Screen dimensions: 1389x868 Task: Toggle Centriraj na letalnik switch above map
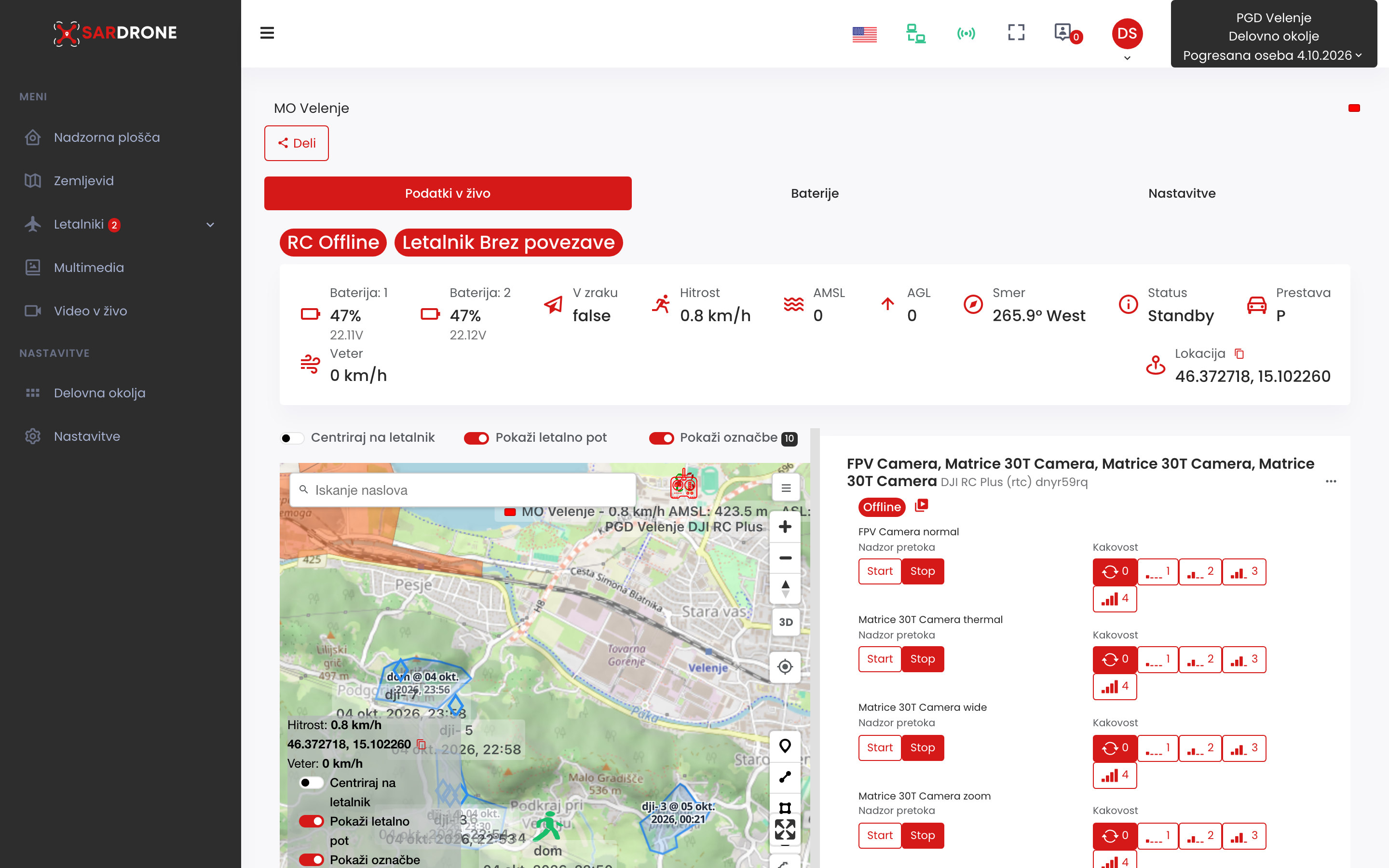pos(292,438)
